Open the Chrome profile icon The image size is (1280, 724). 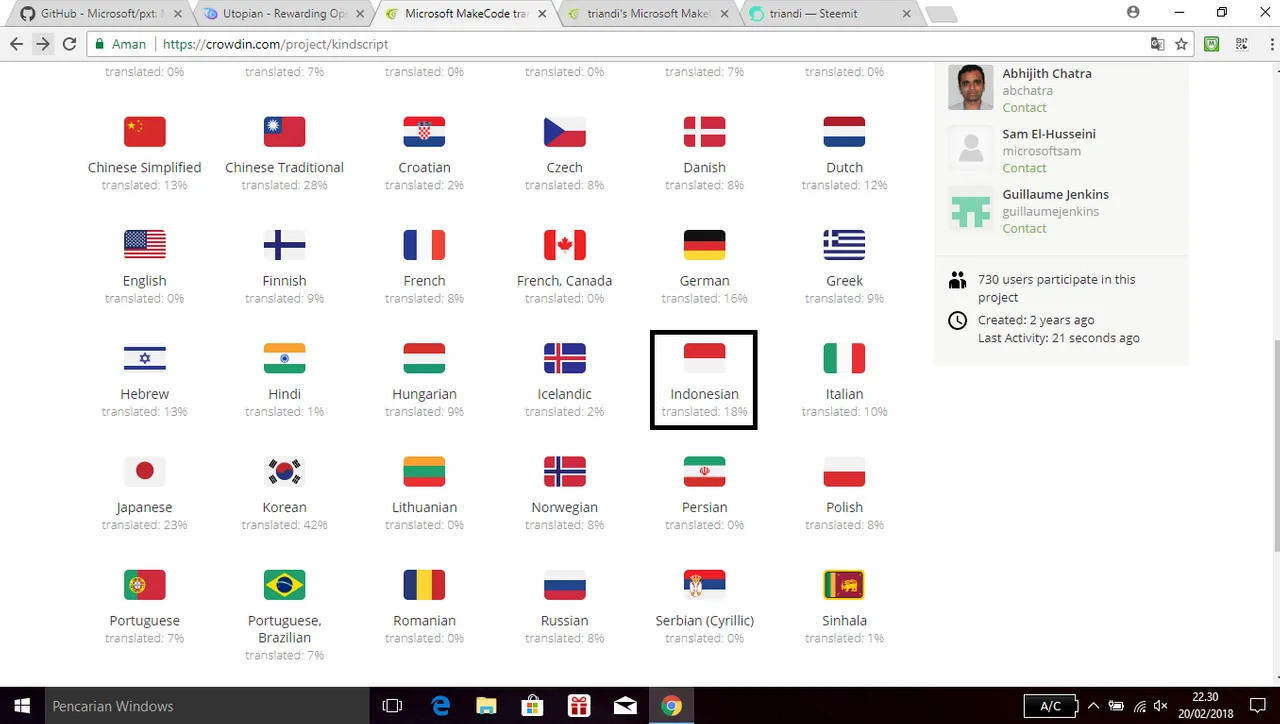[1133, 13]
